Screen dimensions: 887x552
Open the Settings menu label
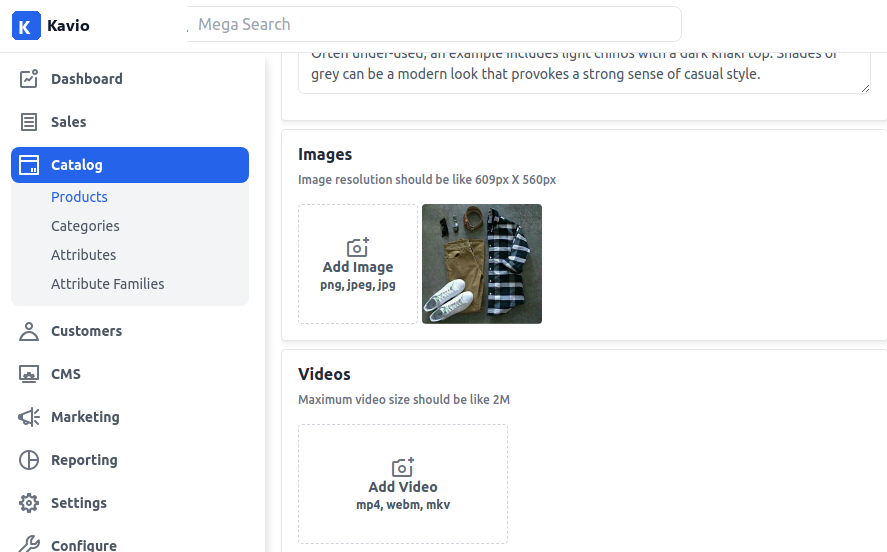point(79,503)
